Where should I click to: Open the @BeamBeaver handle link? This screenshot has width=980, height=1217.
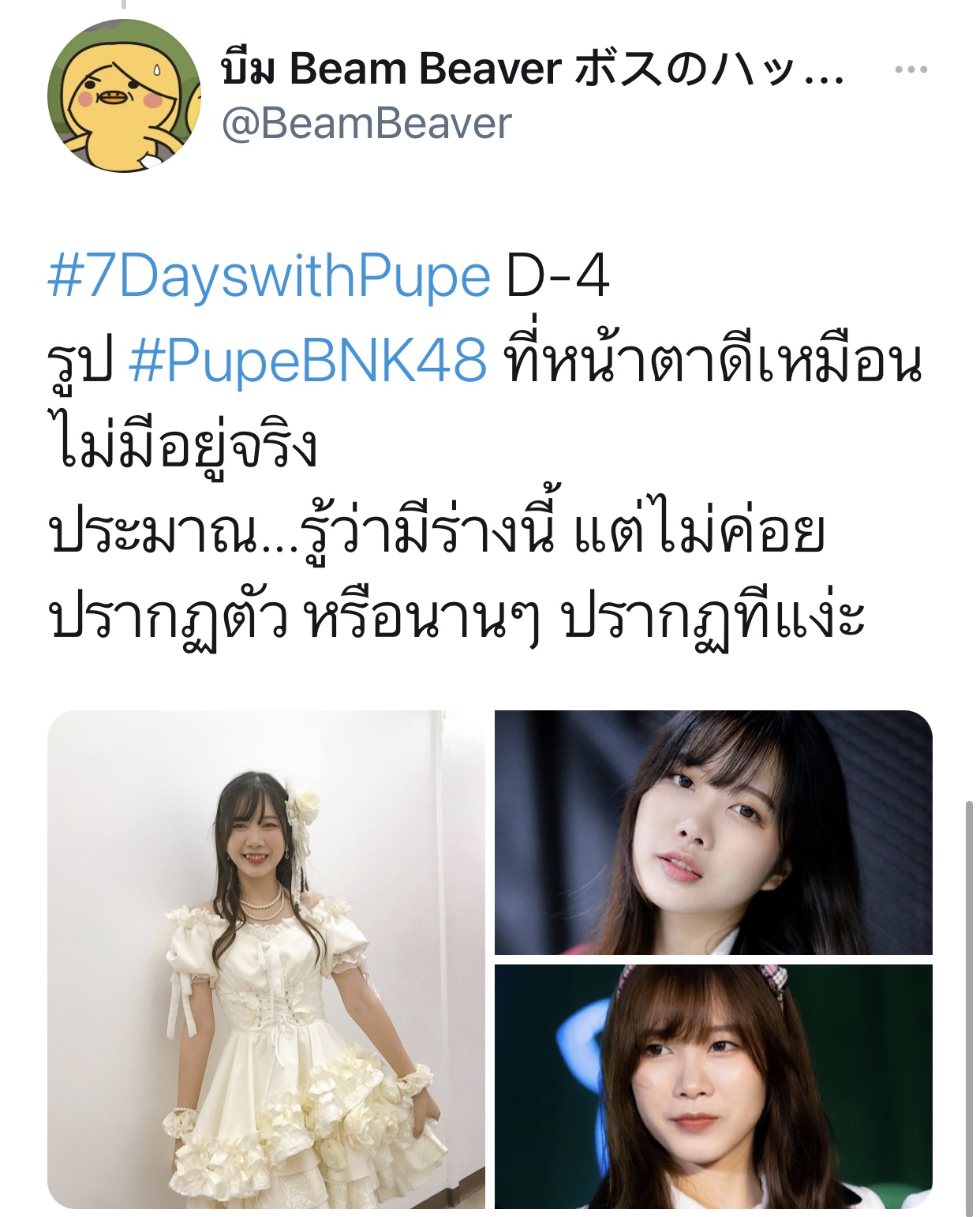(x=367, y=124)
